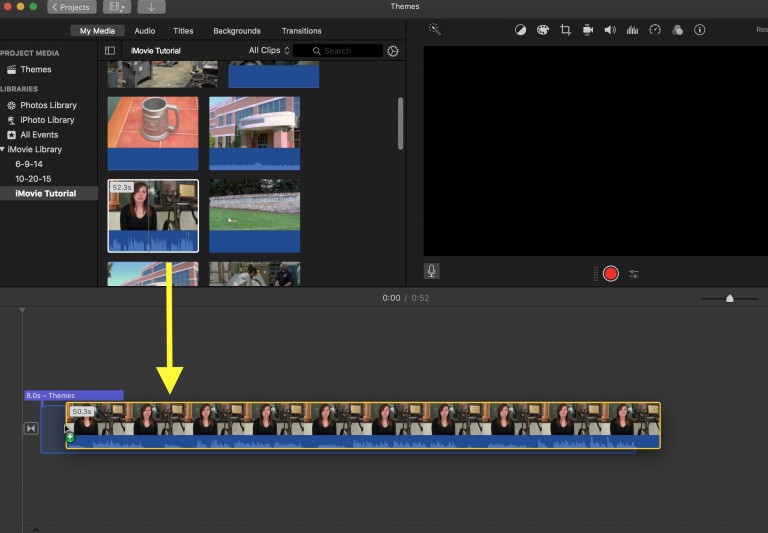768x533 pixels.
Task: Open the color correction palette tool
Action: click(543, 30)
